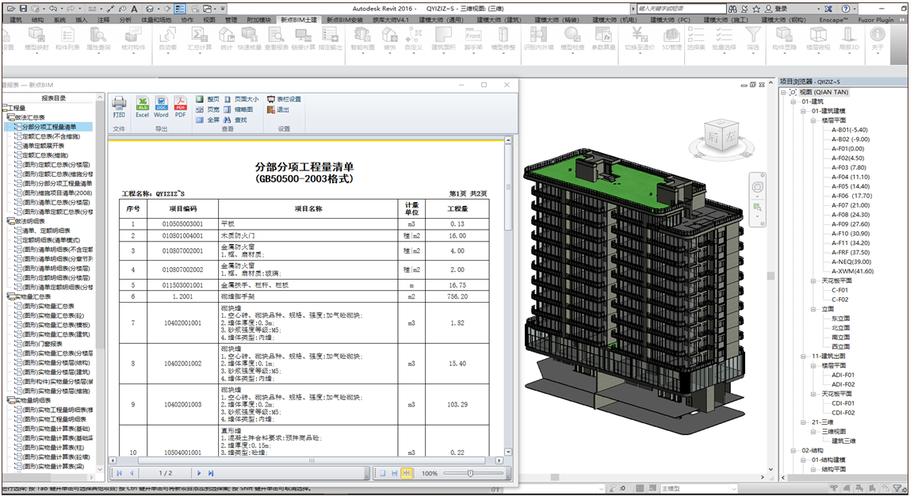914x500 pixels.
Task: Select 页宽 page-width view
Action: click(208, 110)
